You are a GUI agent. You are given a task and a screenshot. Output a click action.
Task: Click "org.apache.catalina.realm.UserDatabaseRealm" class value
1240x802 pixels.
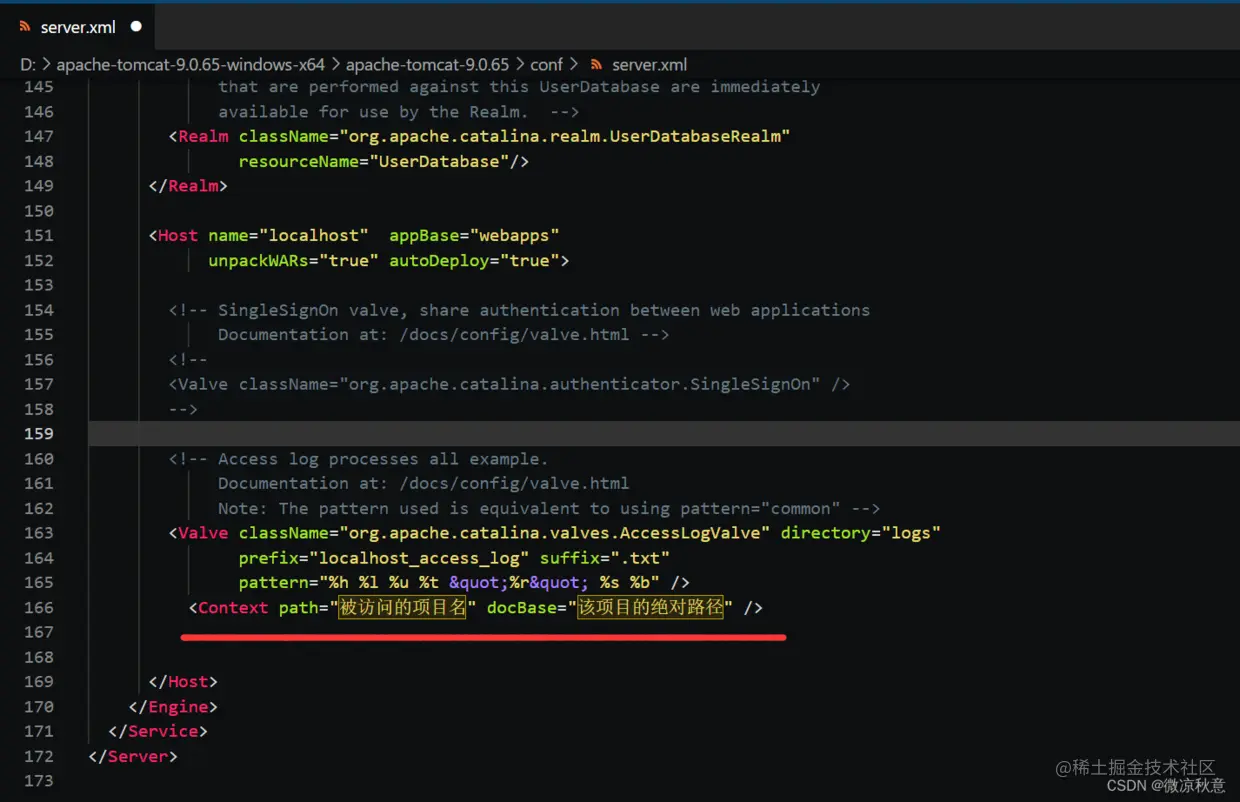tap(565, 136)
